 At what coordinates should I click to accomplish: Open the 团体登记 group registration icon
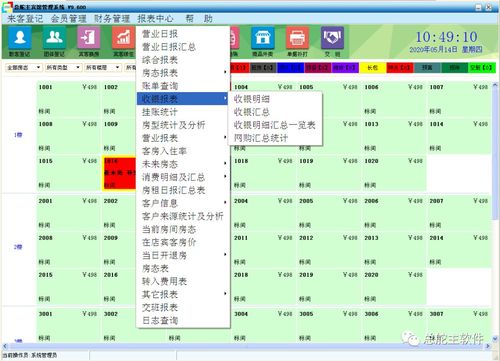54,41
